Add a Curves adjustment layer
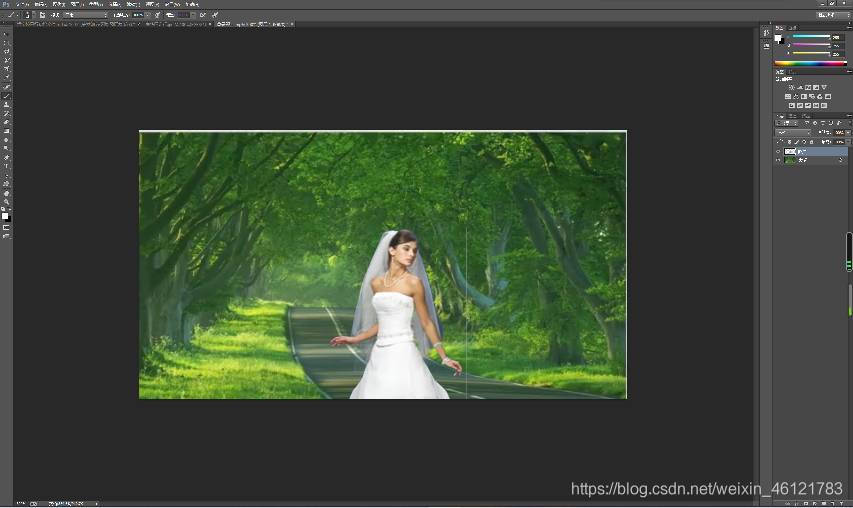This screenshot has width=853, height=508. coord(808,87)
